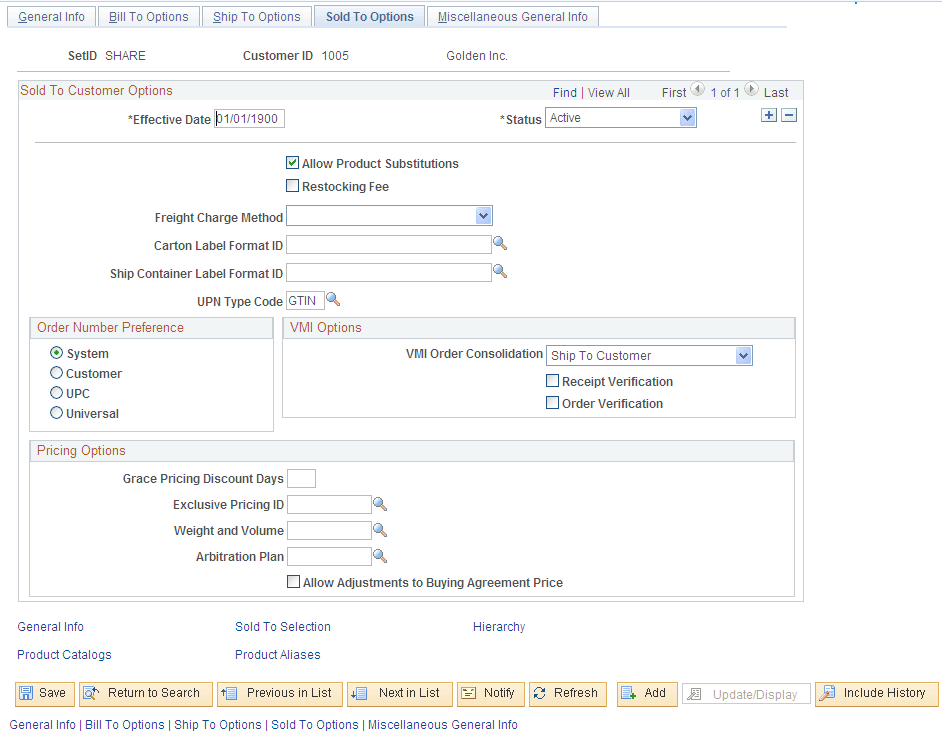The height and width of the screenshot is (747, 942).
Task: Tick the Receipt Verification checkbox
Action: click(x=552, y=380)
